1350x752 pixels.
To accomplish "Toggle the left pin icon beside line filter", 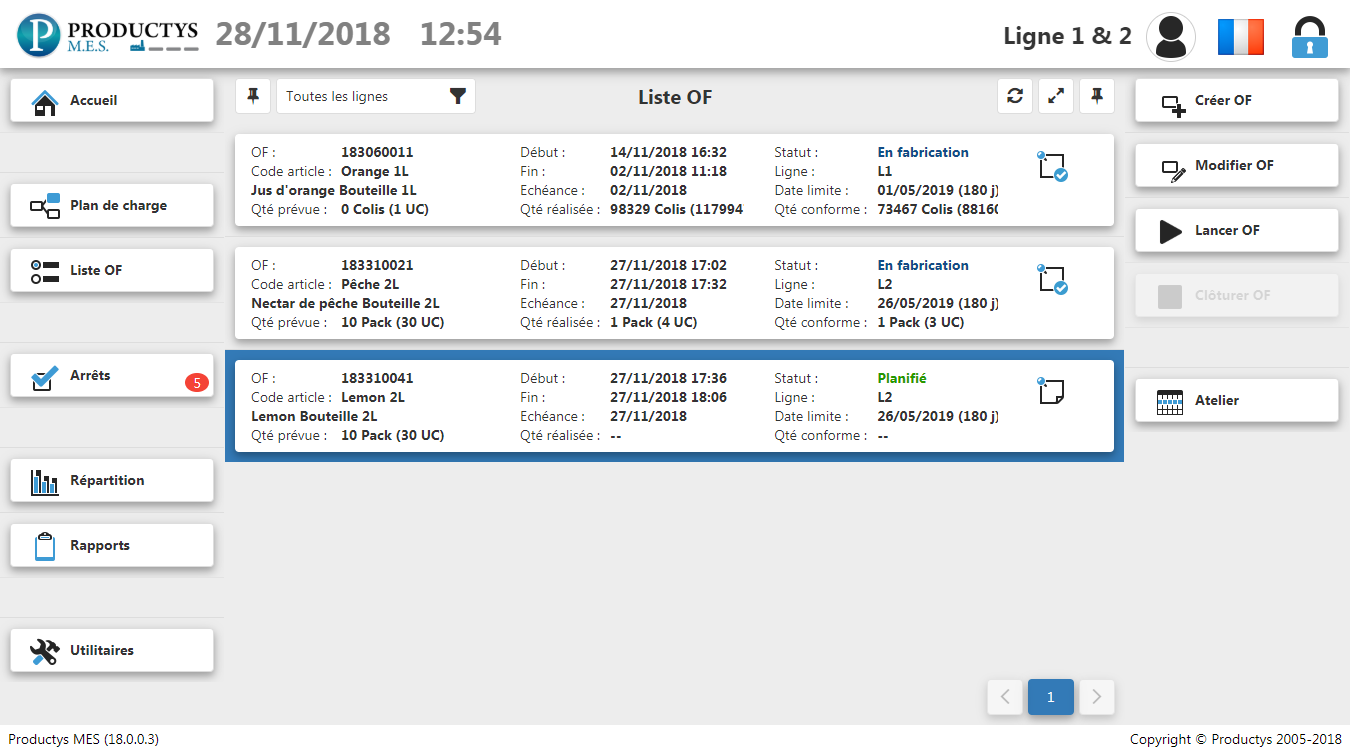I will click(253, 96).
